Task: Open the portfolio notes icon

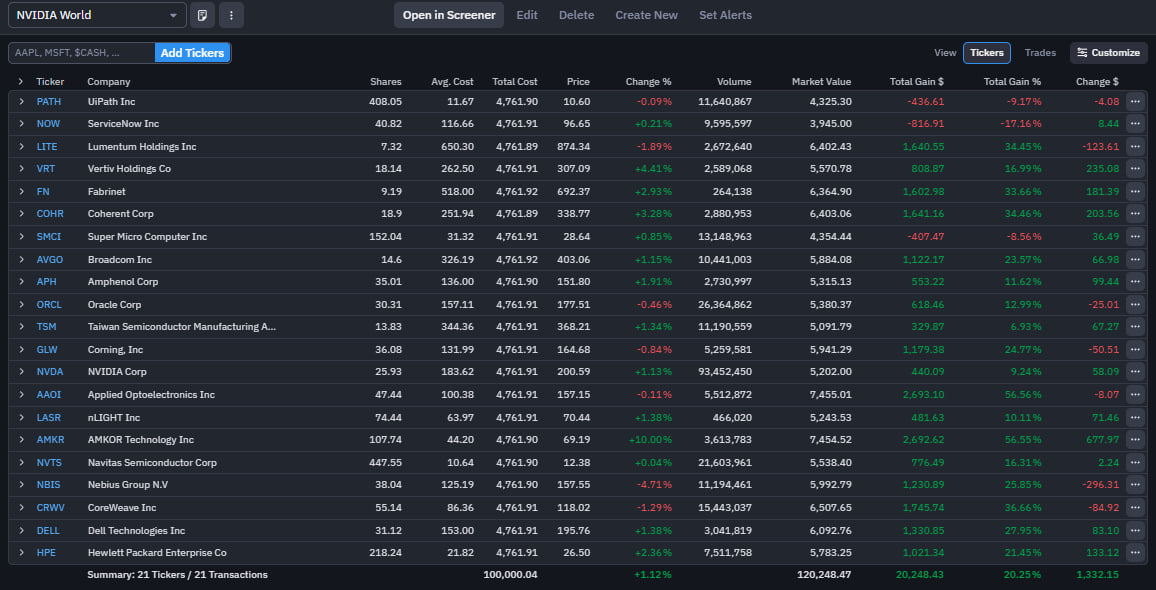Action: (203, 15)
